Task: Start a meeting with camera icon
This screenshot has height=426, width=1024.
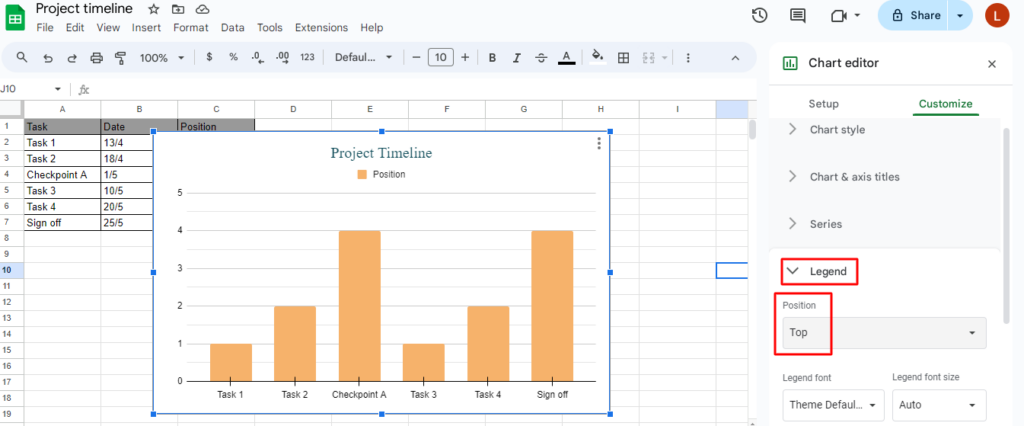Action: click(839, 16)
